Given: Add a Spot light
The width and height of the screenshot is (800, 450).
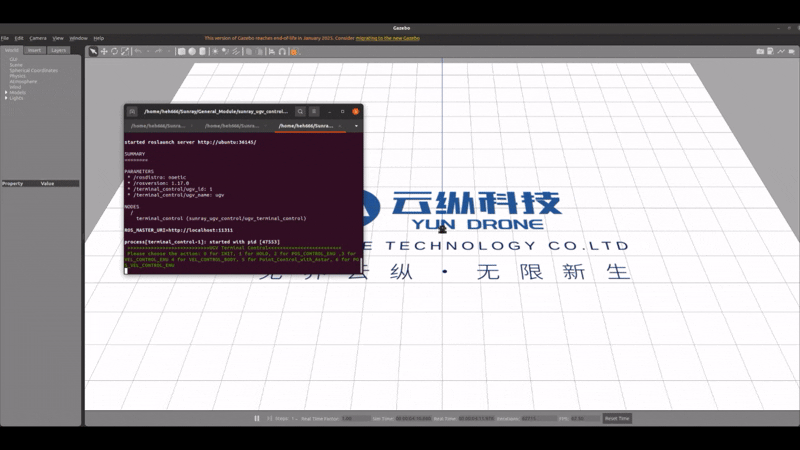Looking at the screenshot, I should [x=225, y=52].
